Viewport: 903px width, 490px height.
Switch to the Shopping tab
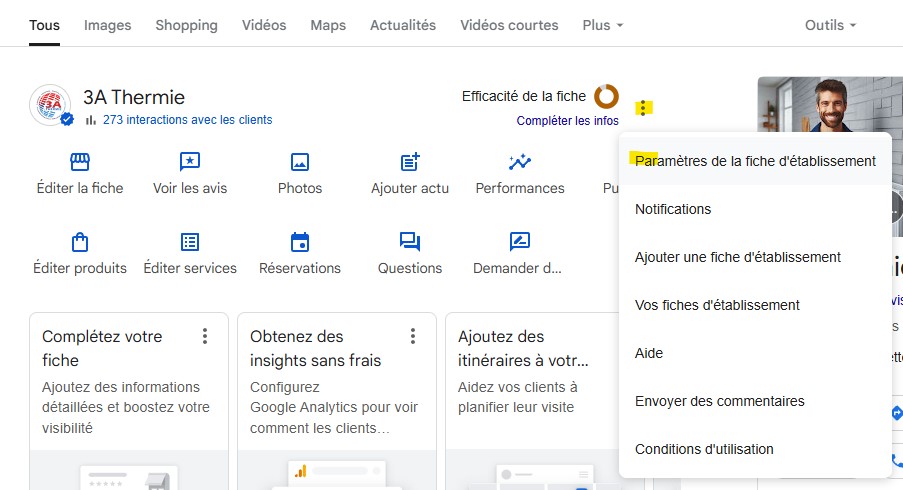tap(187, 25)
